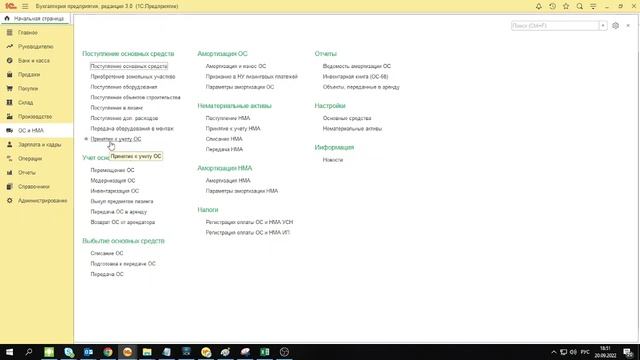This screenshot has height=360, width=640.
Task: Open Принятие к учету НМА
Action: (233, 129)
